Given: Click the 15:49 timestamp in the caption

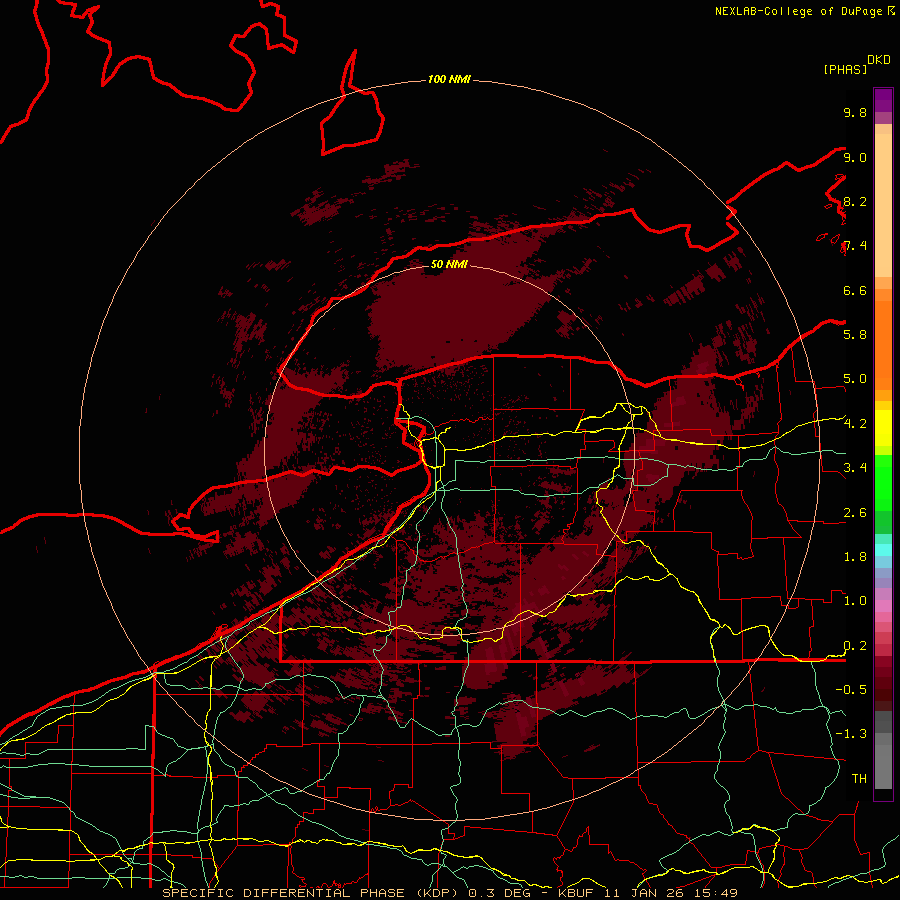Looking at the screenshot, I should (x=717, y=893).
